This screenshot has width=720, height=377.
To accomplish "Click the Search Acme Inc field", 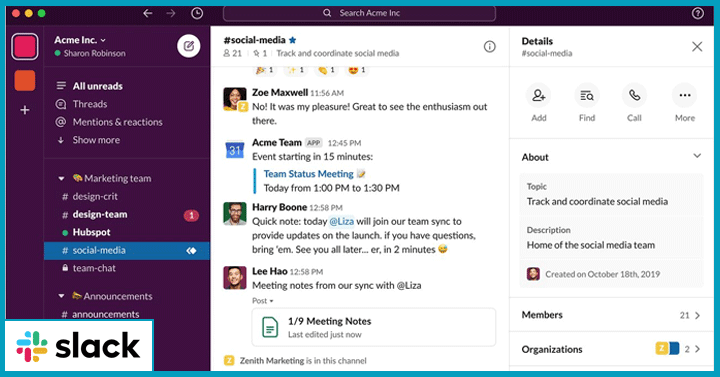I will (359, 13).
